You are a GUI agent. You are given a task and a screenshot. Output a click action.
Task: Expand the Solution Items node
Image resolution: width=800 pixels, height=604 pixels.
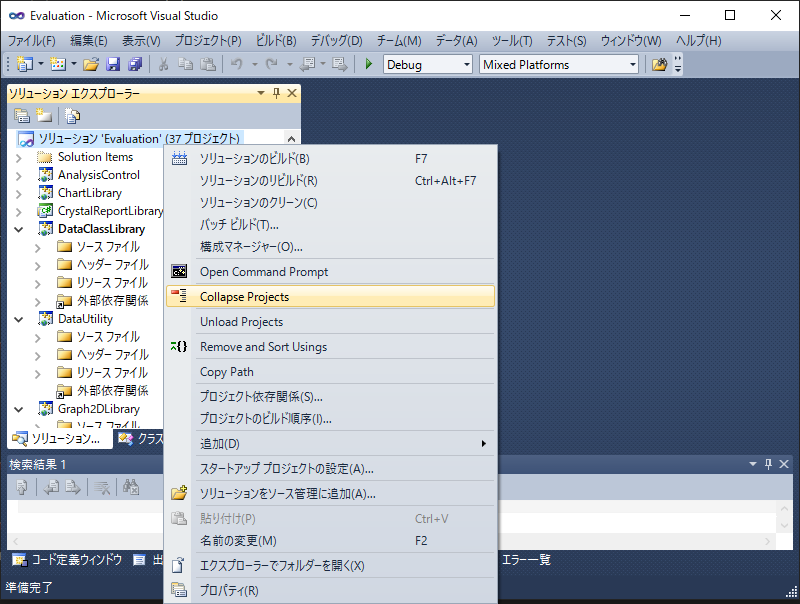point(19,158)
